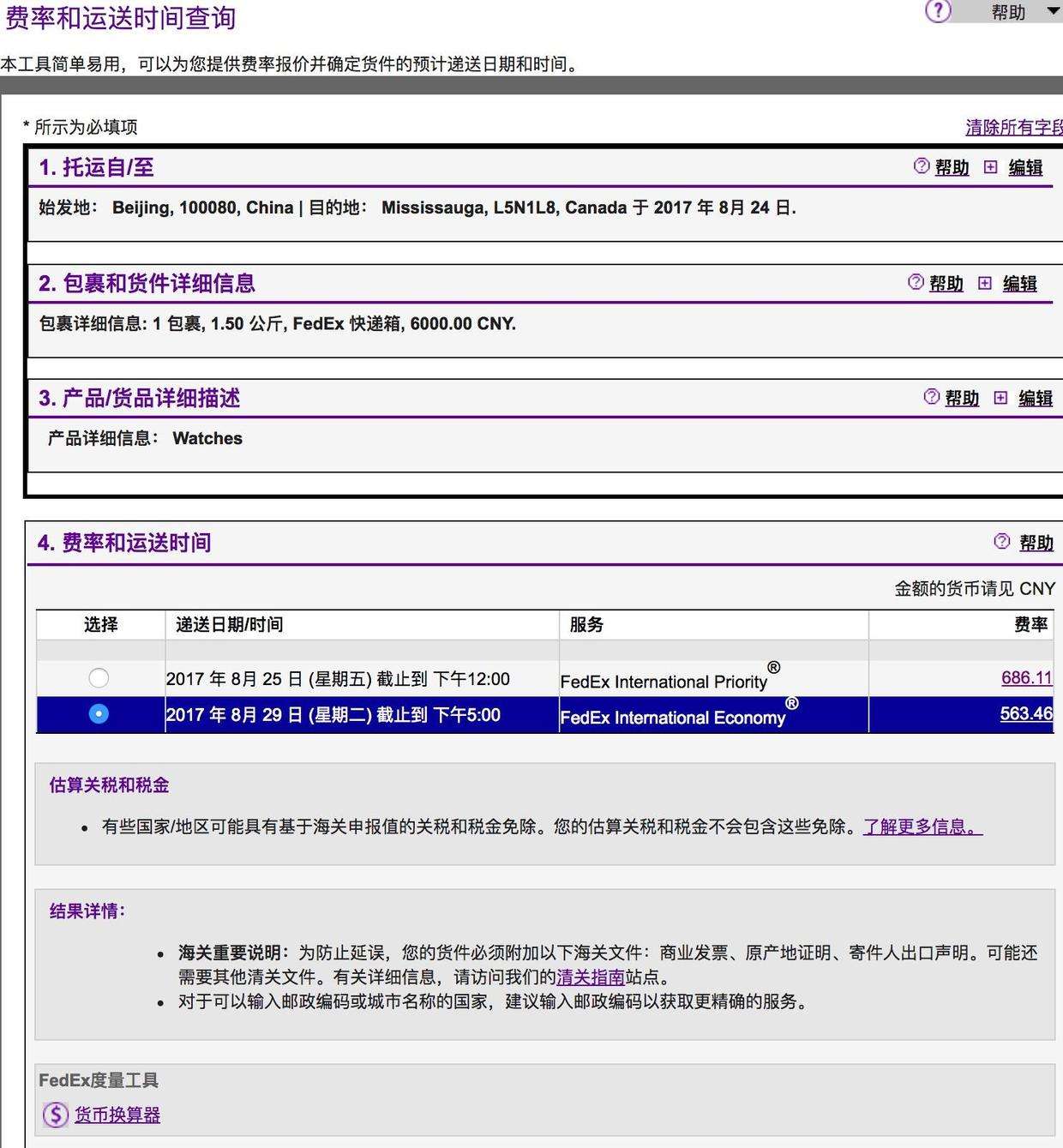Open 帮助 link in section 1 托运自/至
1063x1148 pixels.
[952, 167]
